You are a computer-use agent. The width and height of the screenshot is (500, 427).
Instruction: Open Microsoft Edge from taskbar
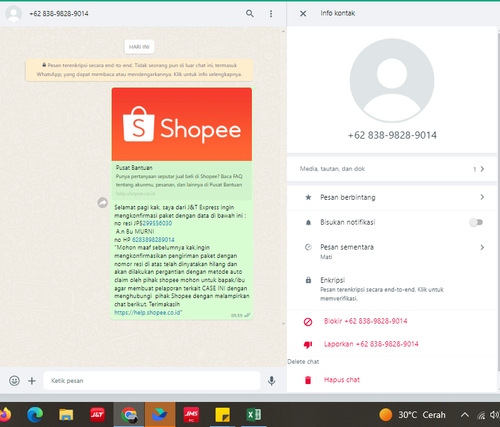click(35, 415)
